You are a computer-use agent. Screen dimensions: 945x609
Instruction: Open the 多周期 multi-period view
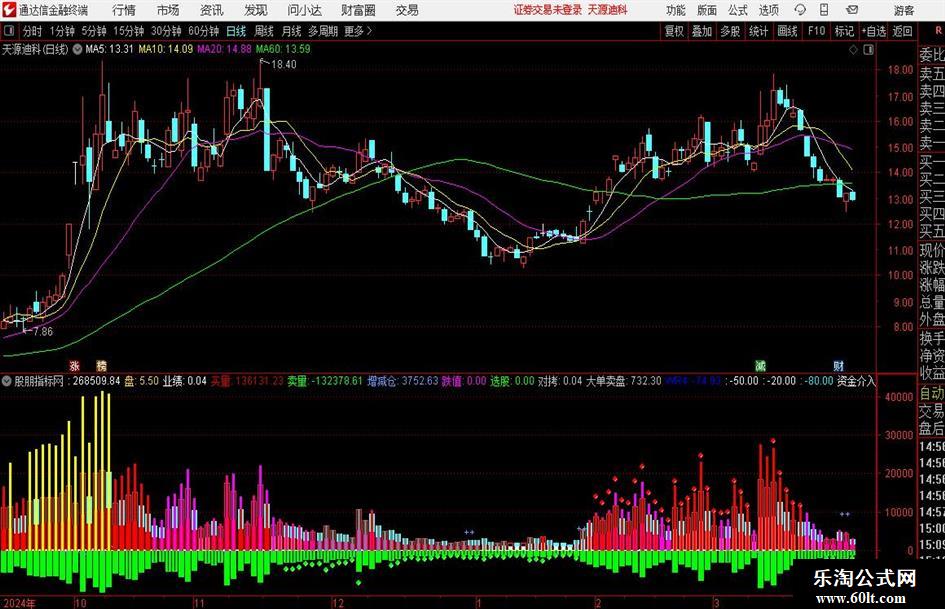tap(322, 31)
